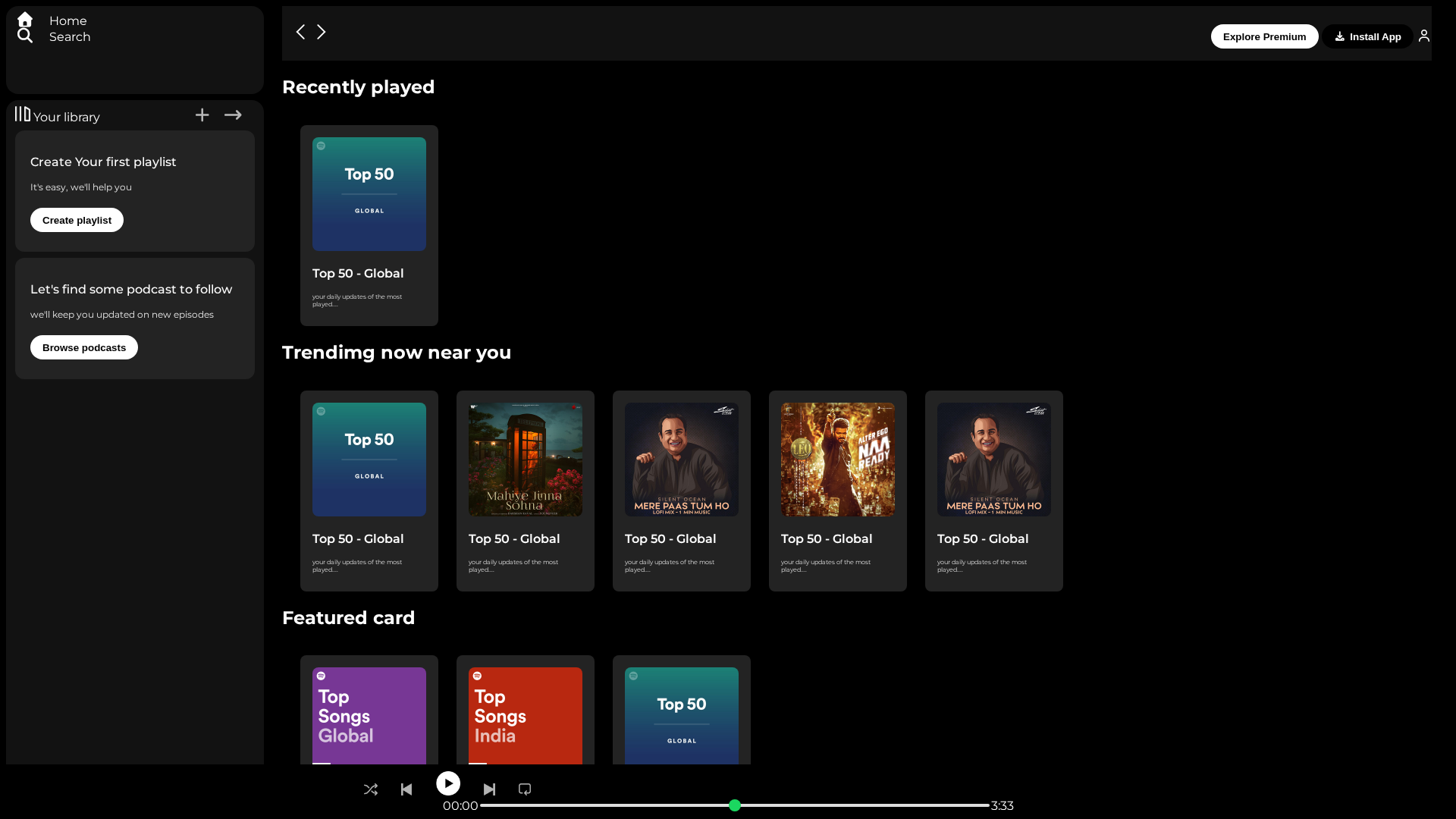The width and height of the screenshot is (1456, 819).
Task: Open the Top 50 Global cover under Trending
Action: click(x=369, y=460)
